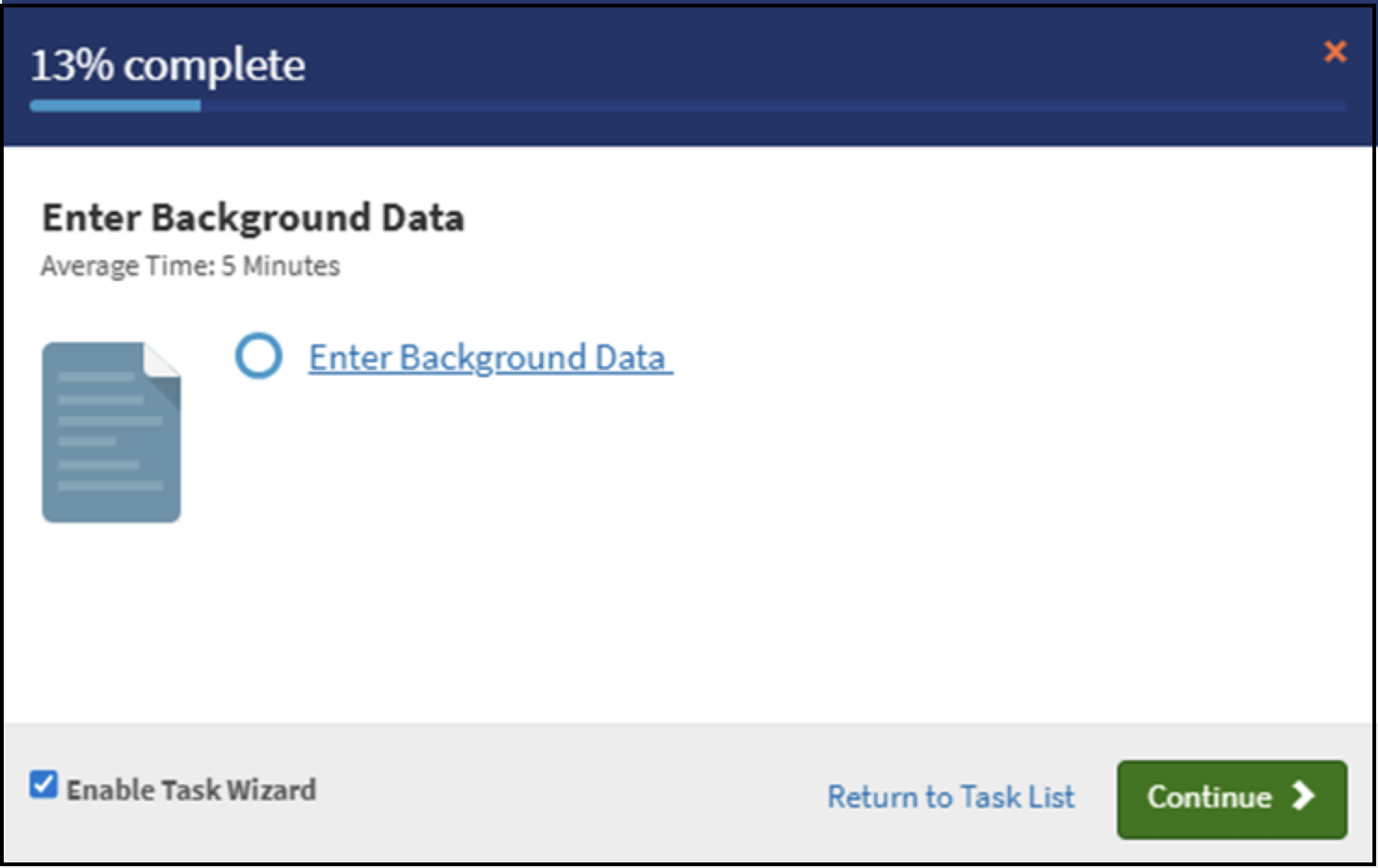Click the white chevron arrow on Continue

[x=1304, y=796]
